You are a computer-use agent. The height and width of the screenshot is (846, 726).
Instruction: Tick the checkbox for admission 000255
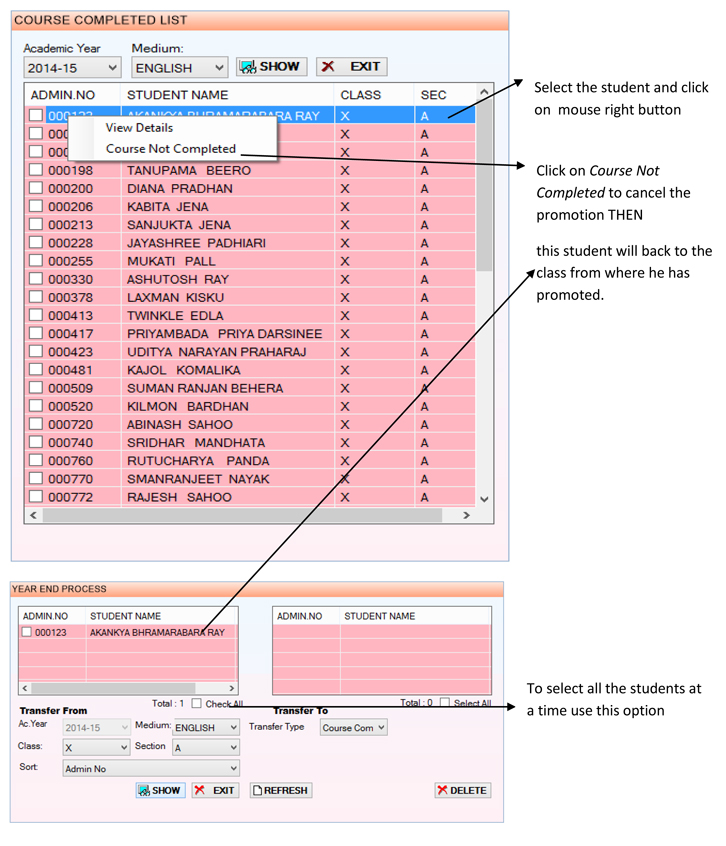[36, 261]
